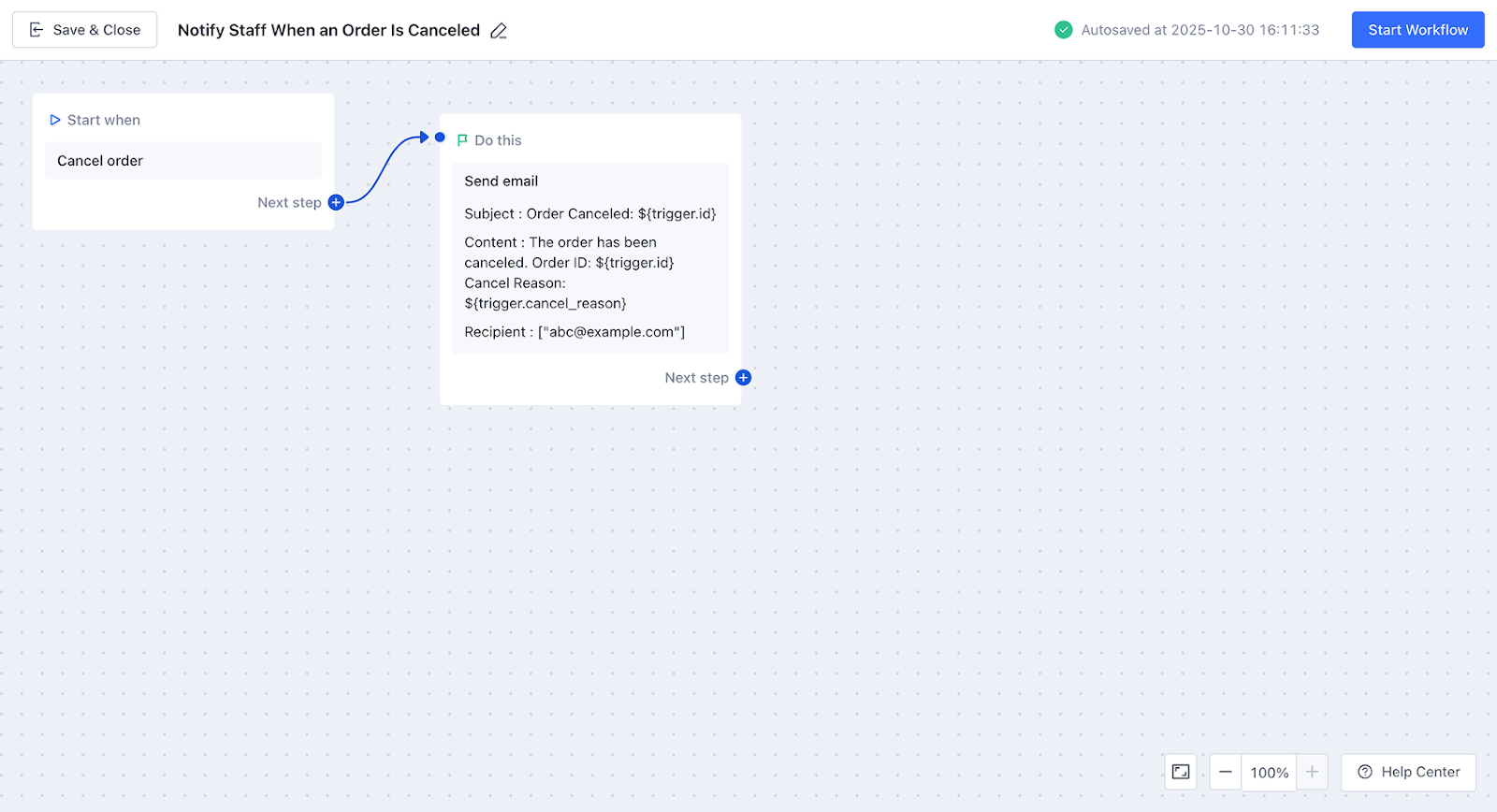Zoom out the canvas with minus button
This screenshot has width=1497, height=812.
[x=1226, y=772]
